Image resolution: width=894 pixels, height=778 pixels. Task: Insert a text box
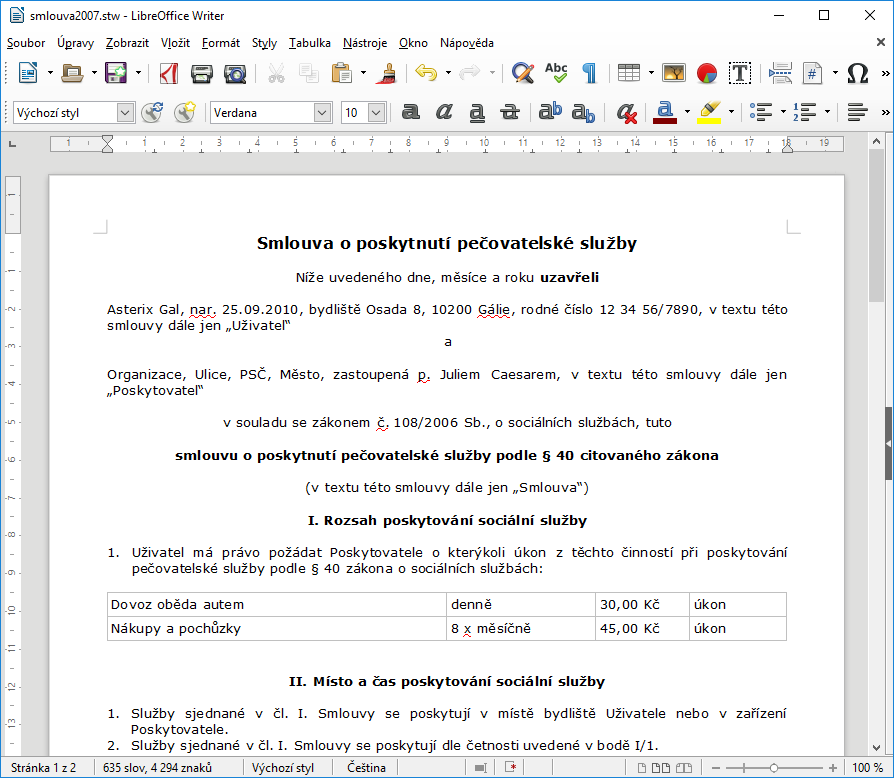coord(740,73)
